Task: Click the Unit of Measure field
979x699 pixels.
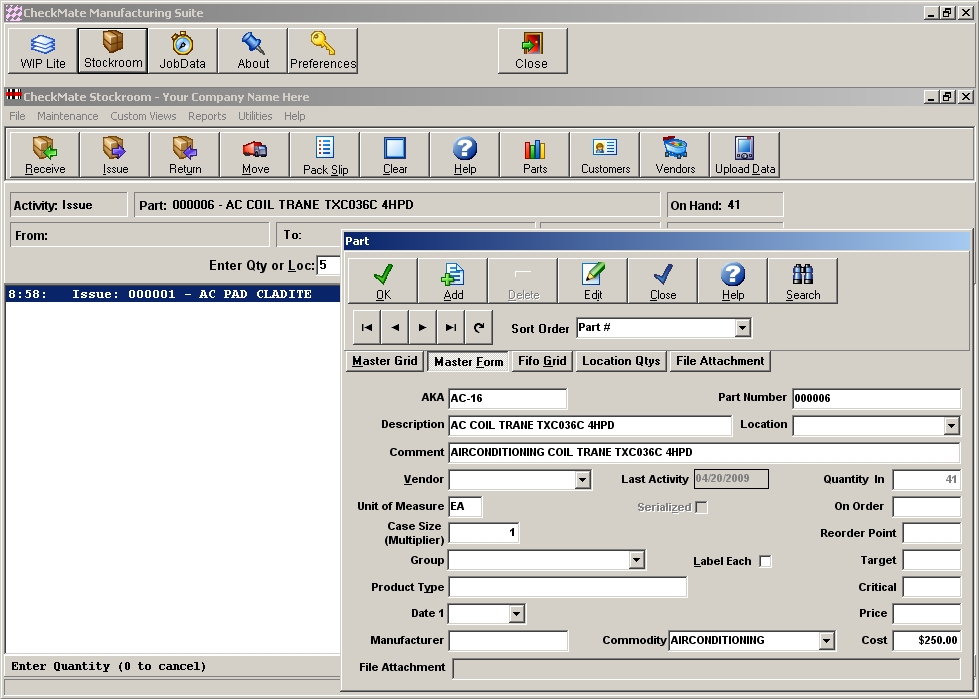Action: tap(465, 506)
